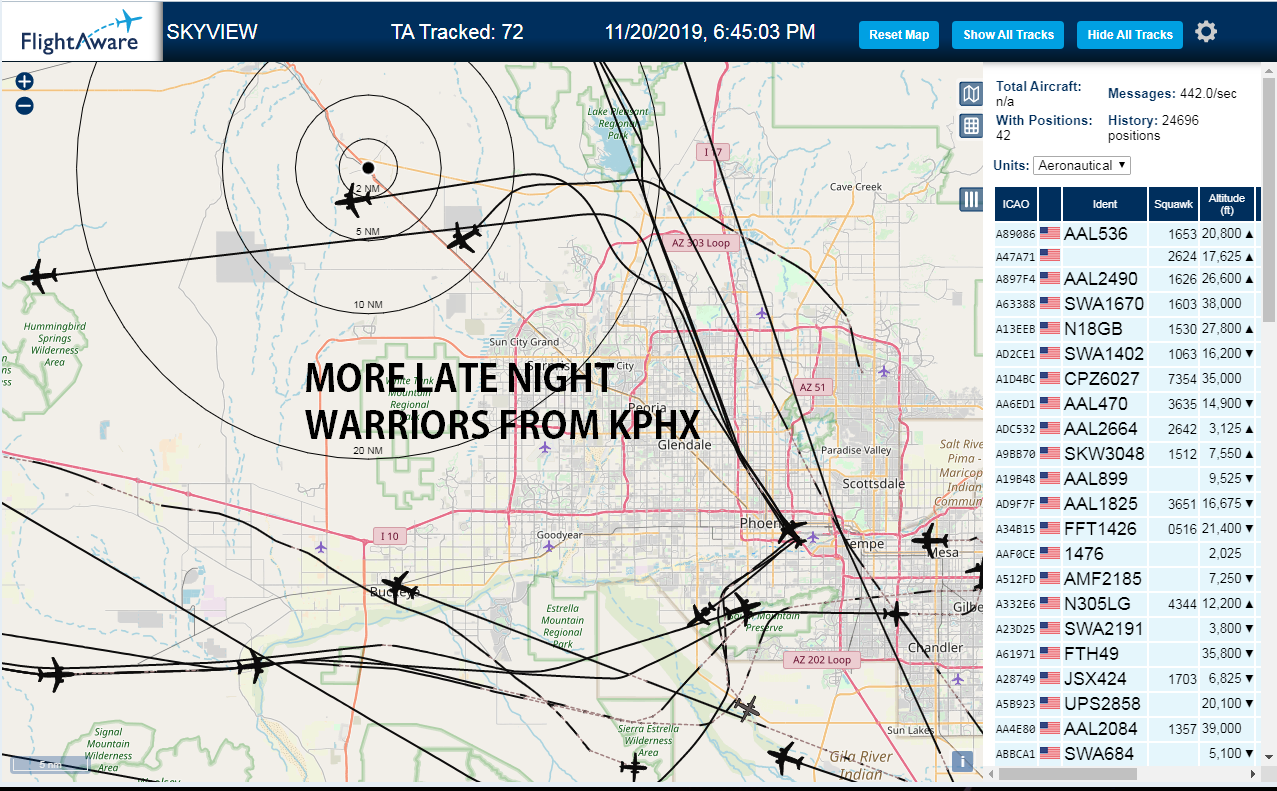Select the site position dot marker
The width and height of the screenshot is (1277, 791).
coord(367,167)
